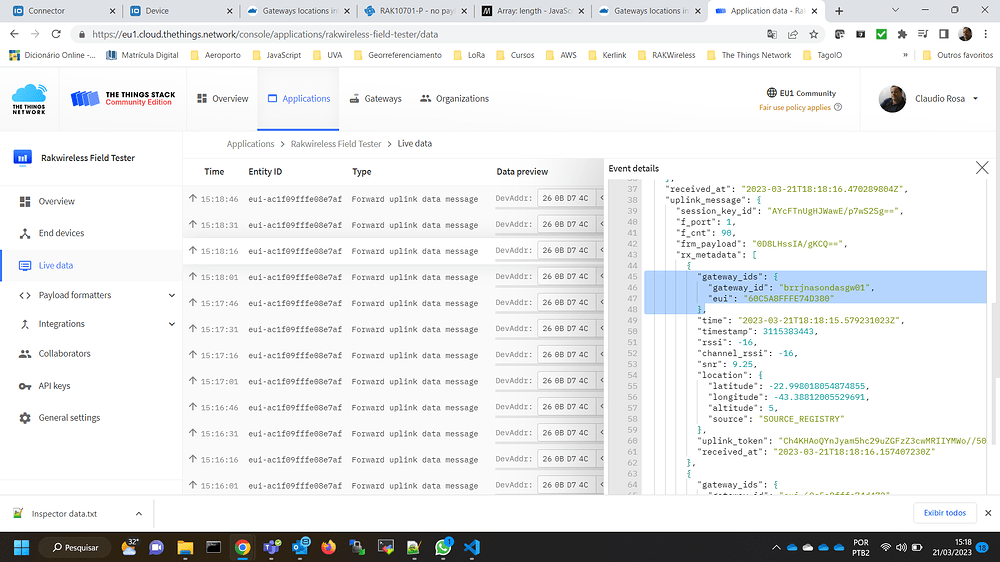Click the share page icon in the address bar

(x=793, y=34)
